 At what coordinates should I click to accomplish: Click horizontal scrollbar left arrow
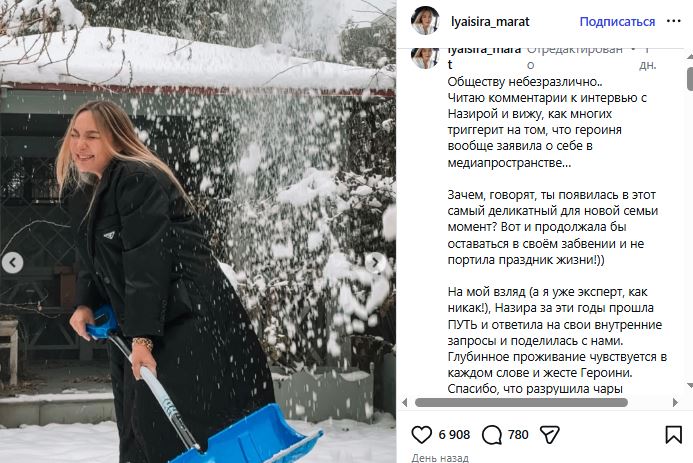404,402
